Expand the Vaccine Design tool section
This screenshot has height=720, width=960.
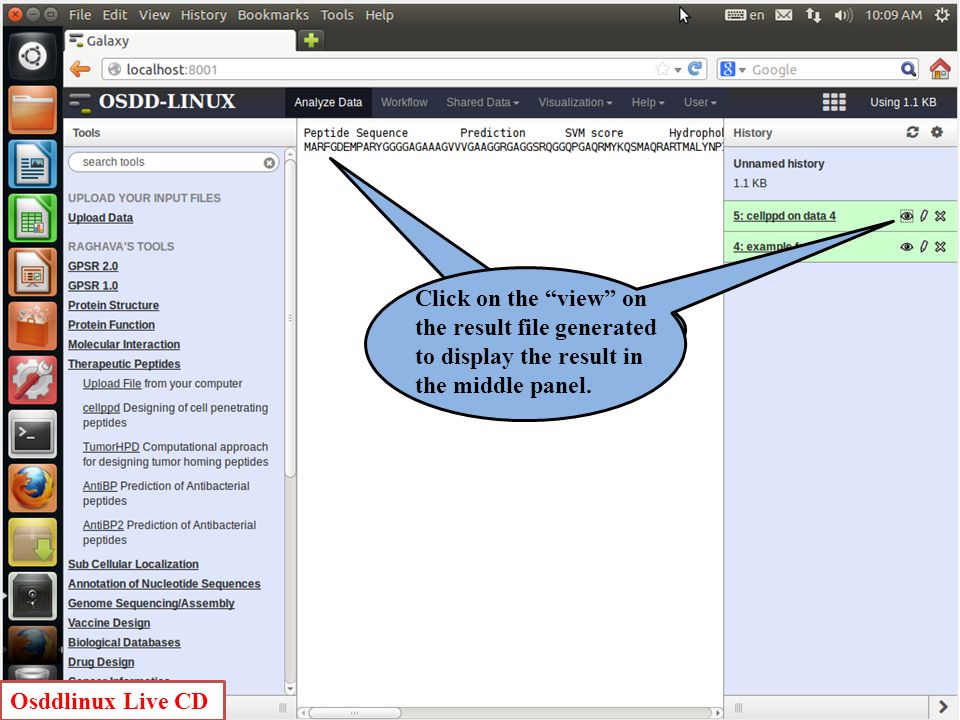coord(109,623)
